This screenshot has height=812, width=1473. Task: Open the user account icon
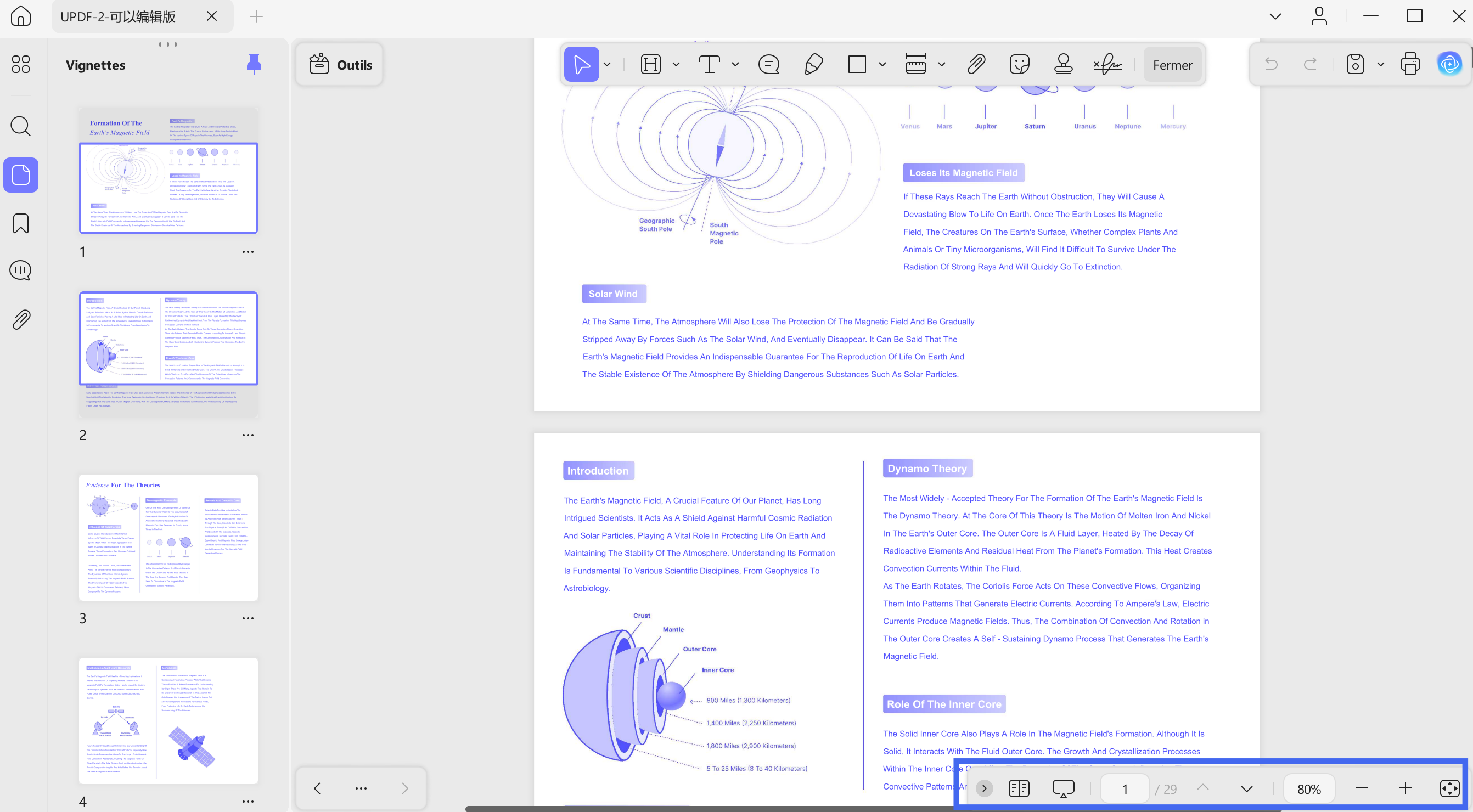1319,16
